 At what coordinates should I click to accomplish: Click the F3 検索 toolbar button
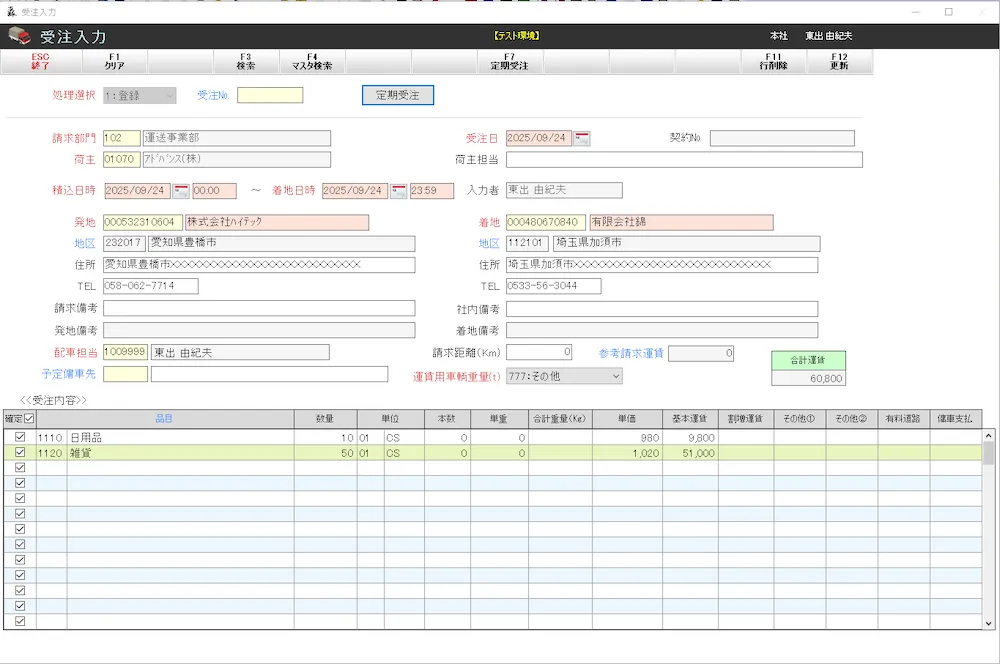(x=245, y=62)
